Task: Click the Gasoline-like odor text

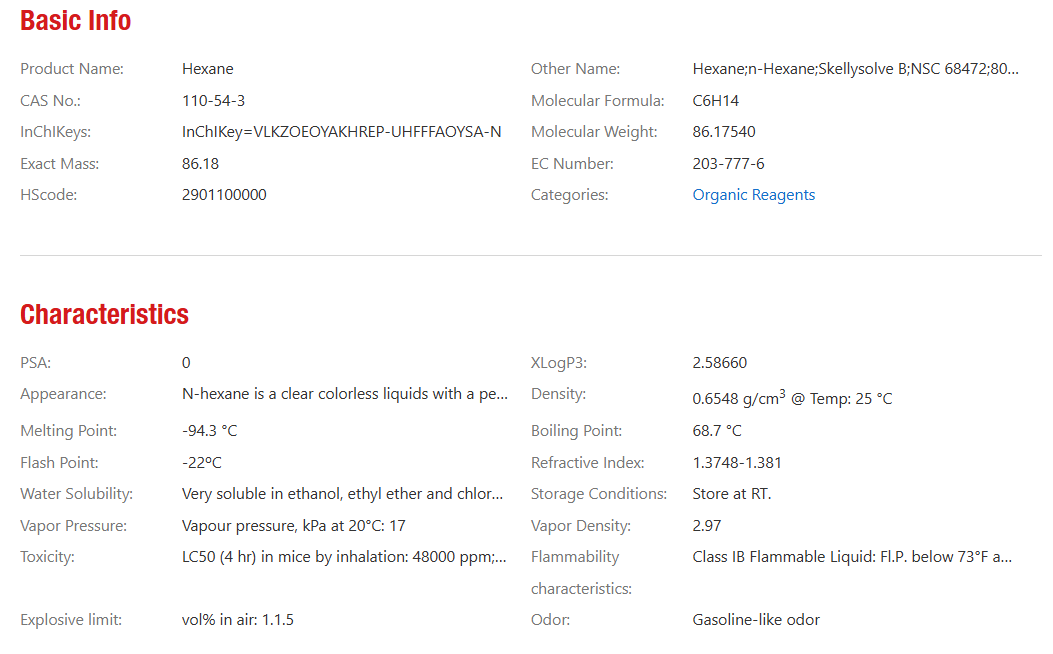Action: [756, 620]
